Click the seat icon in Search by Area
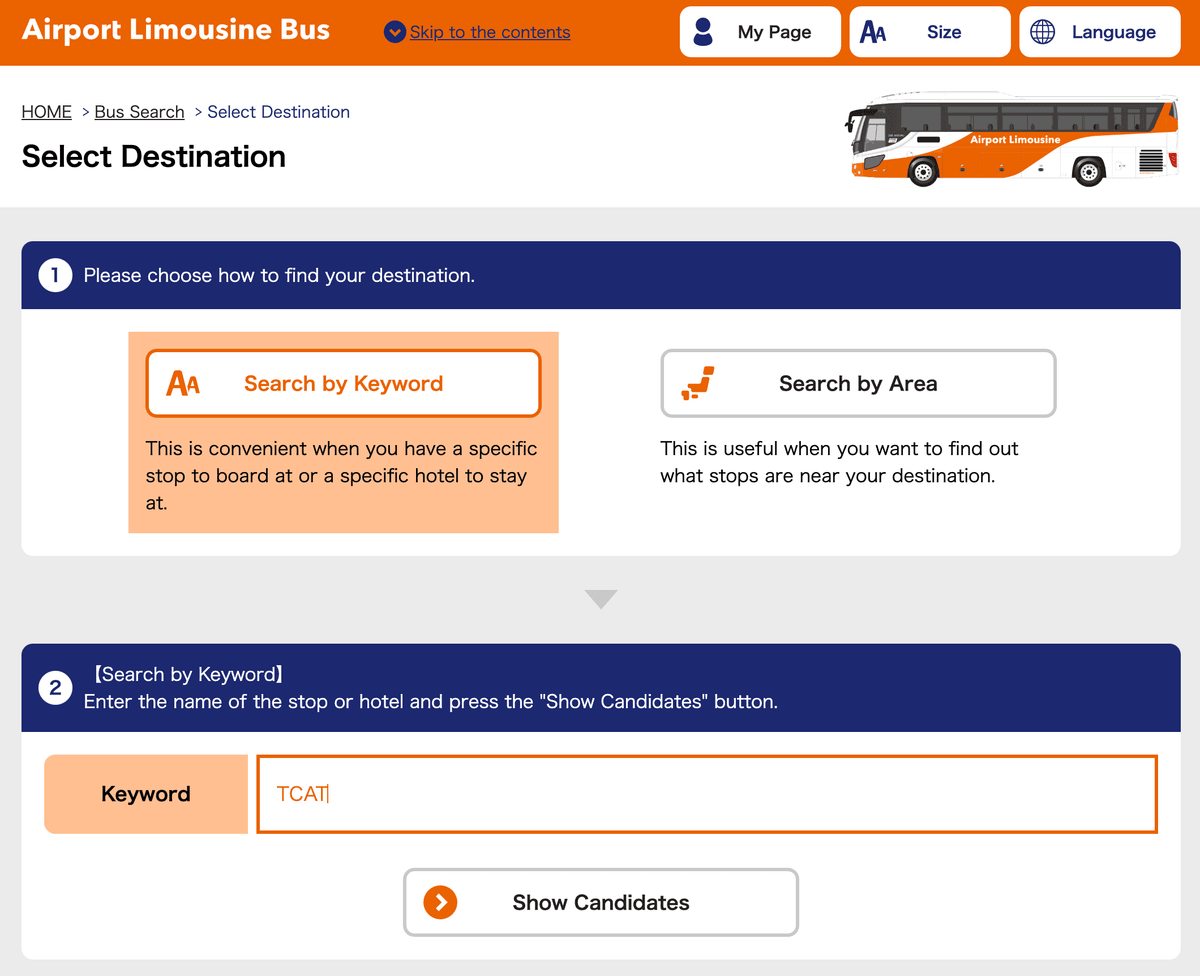Viewport: 1200px width, 976px height. click(697, 383)
